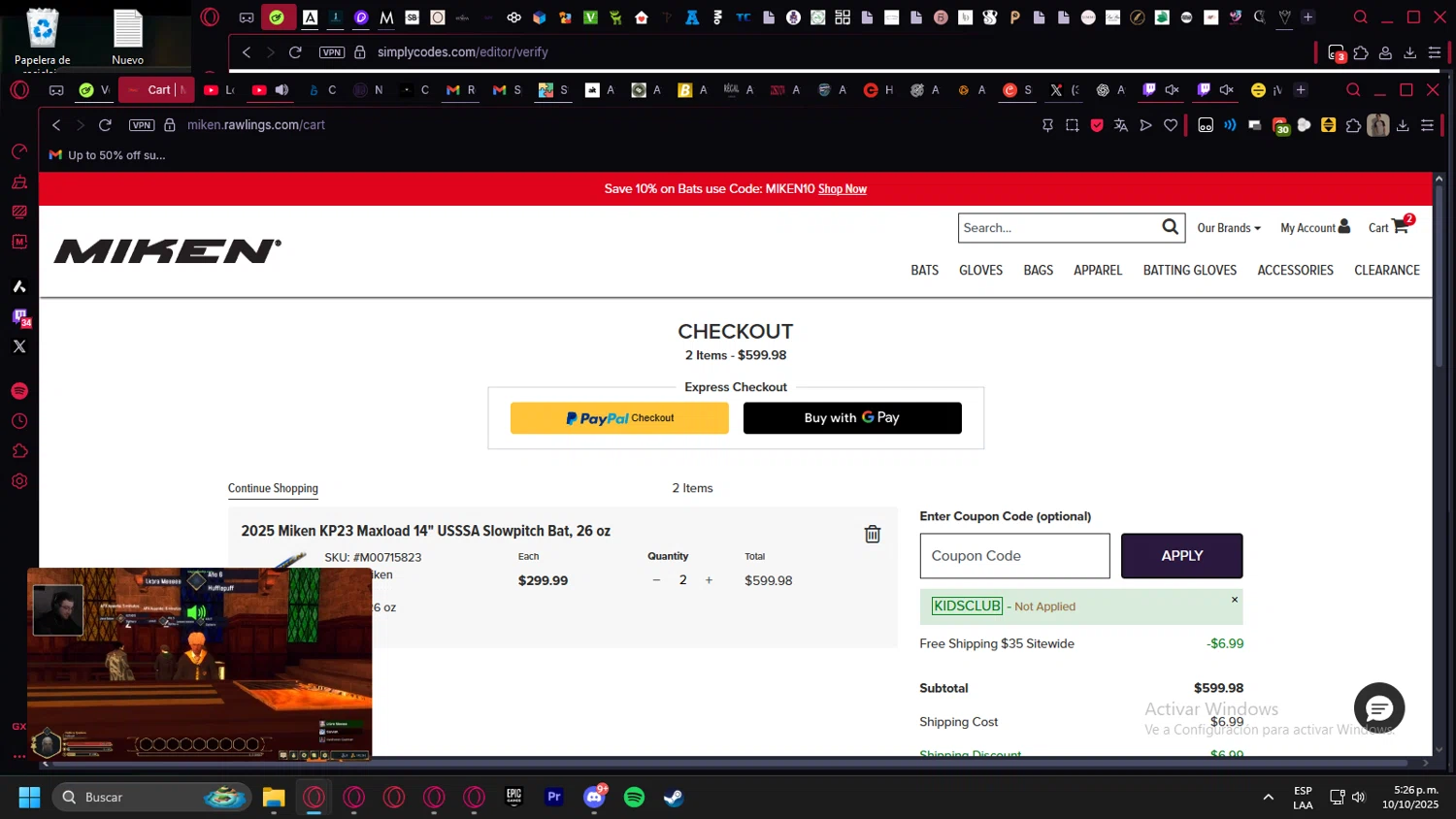Image resolution: width=1456 pixels, height=819 pixels.
Task: Open Aria AI in Opera sidebar
Action: coord(19,286)
